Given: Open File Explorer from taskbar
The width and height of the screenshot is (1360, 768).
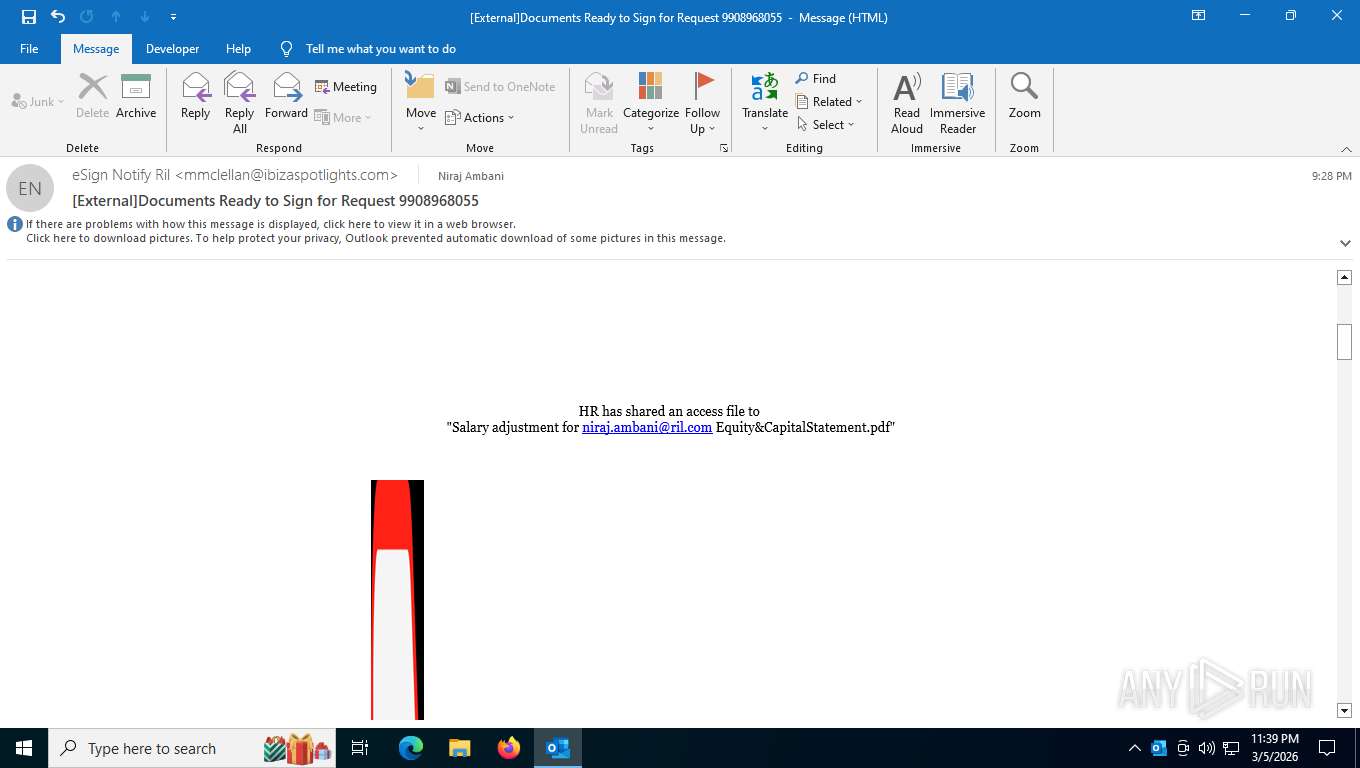Looking at the screenshot, I should (459, 748).
